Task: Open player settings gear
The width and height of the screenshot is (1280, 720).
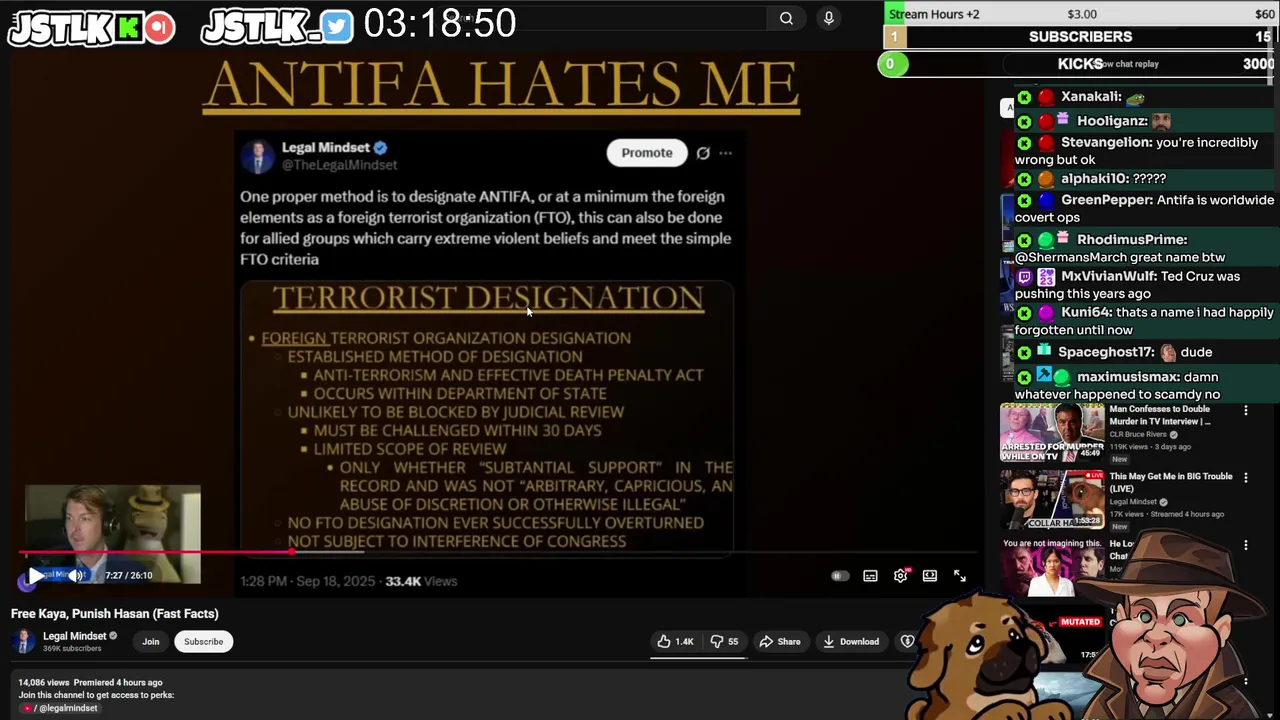Action: [901, 576]
